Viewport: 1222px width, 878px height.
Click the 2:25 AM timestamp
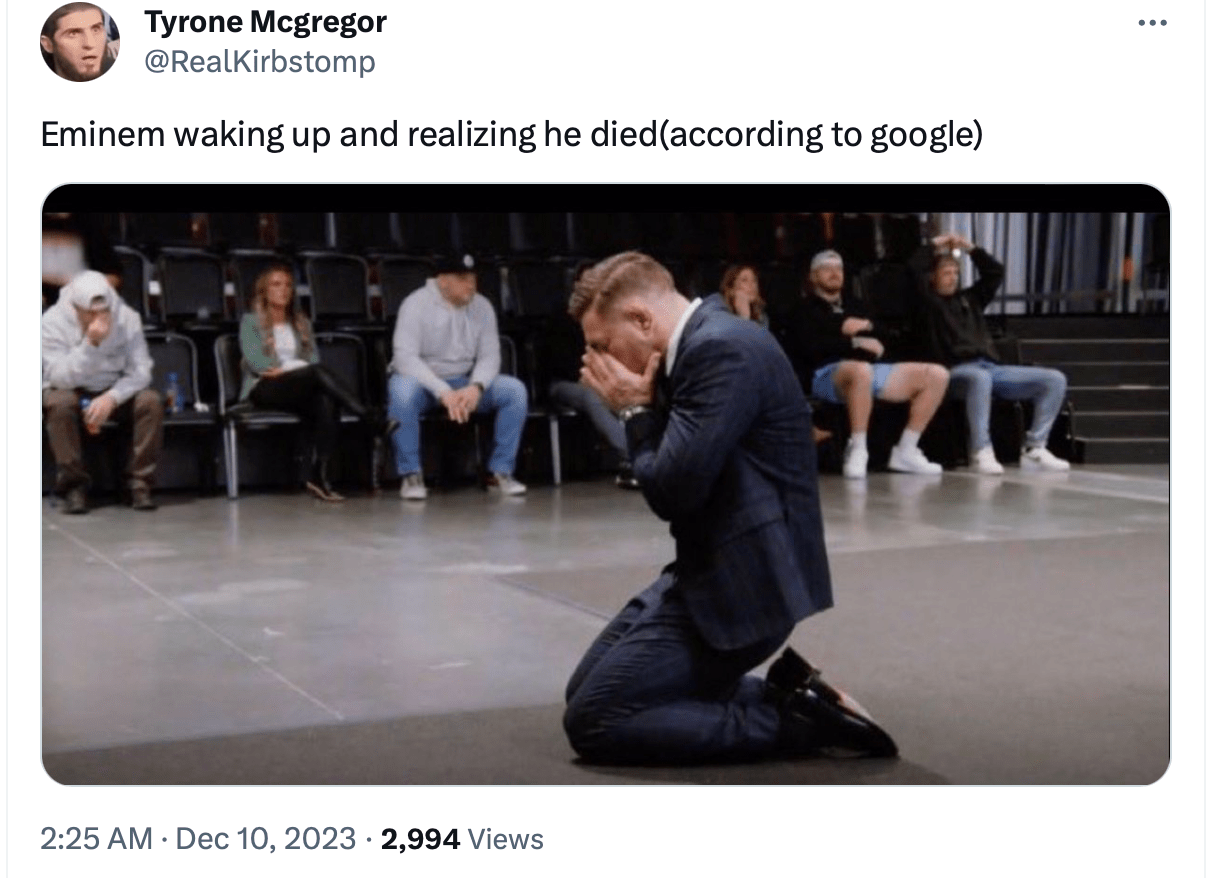click(x=97, y=838)
